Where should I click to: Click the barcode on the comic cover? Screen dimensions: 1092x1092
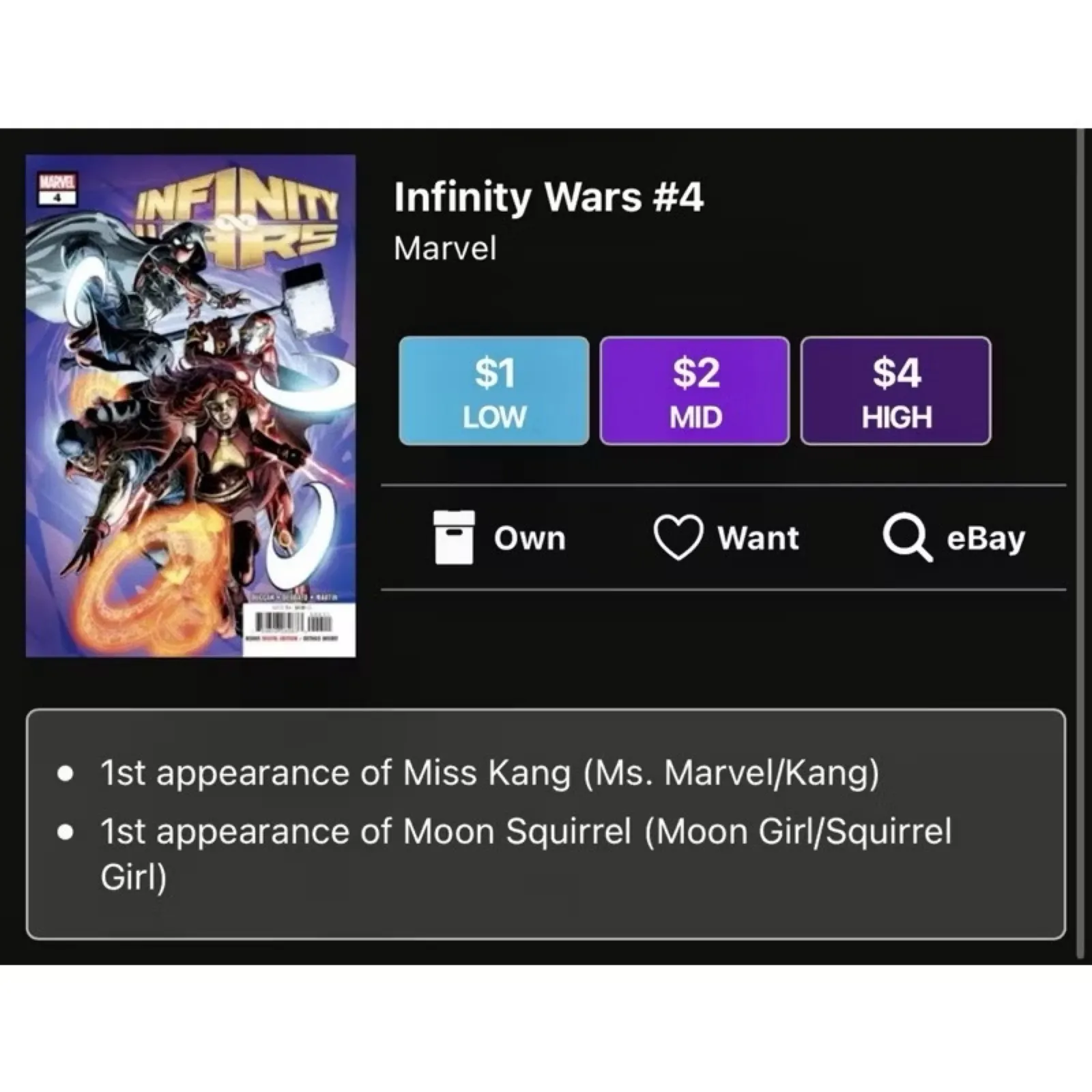click(292, 622)
